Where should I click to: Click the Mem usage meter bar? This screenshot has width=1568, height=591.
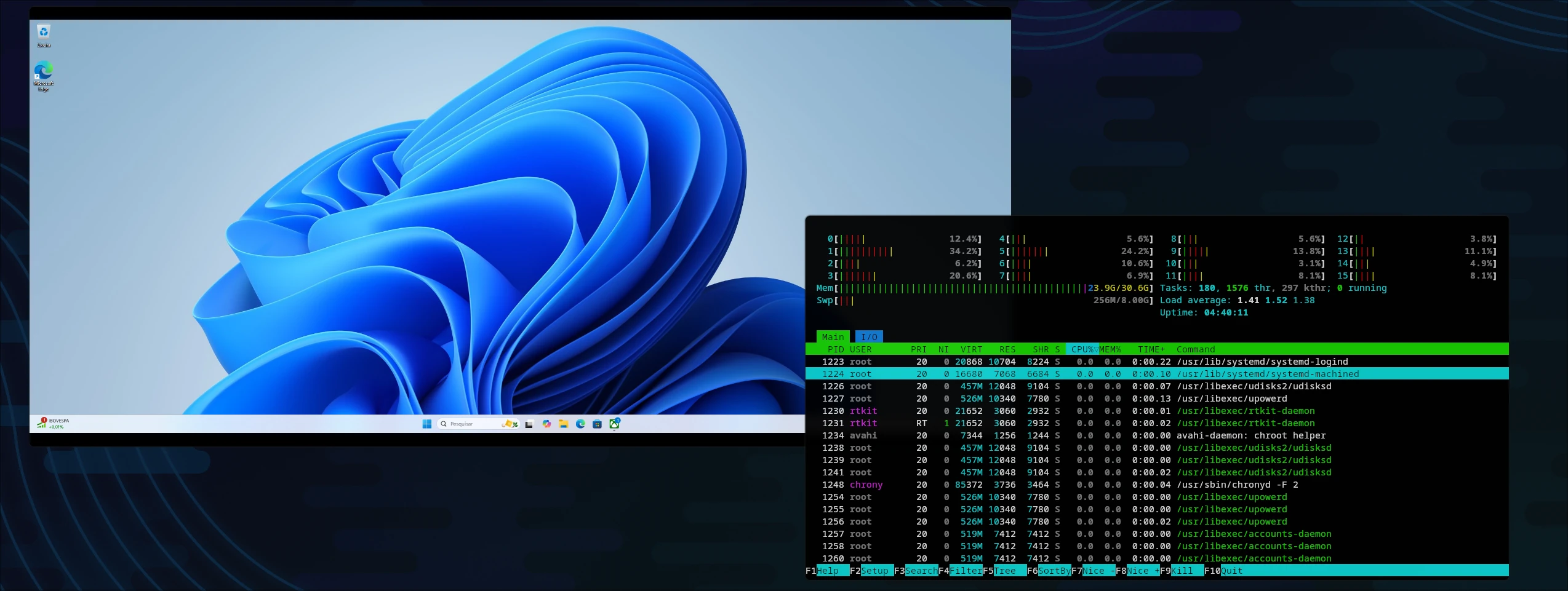pyautogui.click(x=985, y=288)
